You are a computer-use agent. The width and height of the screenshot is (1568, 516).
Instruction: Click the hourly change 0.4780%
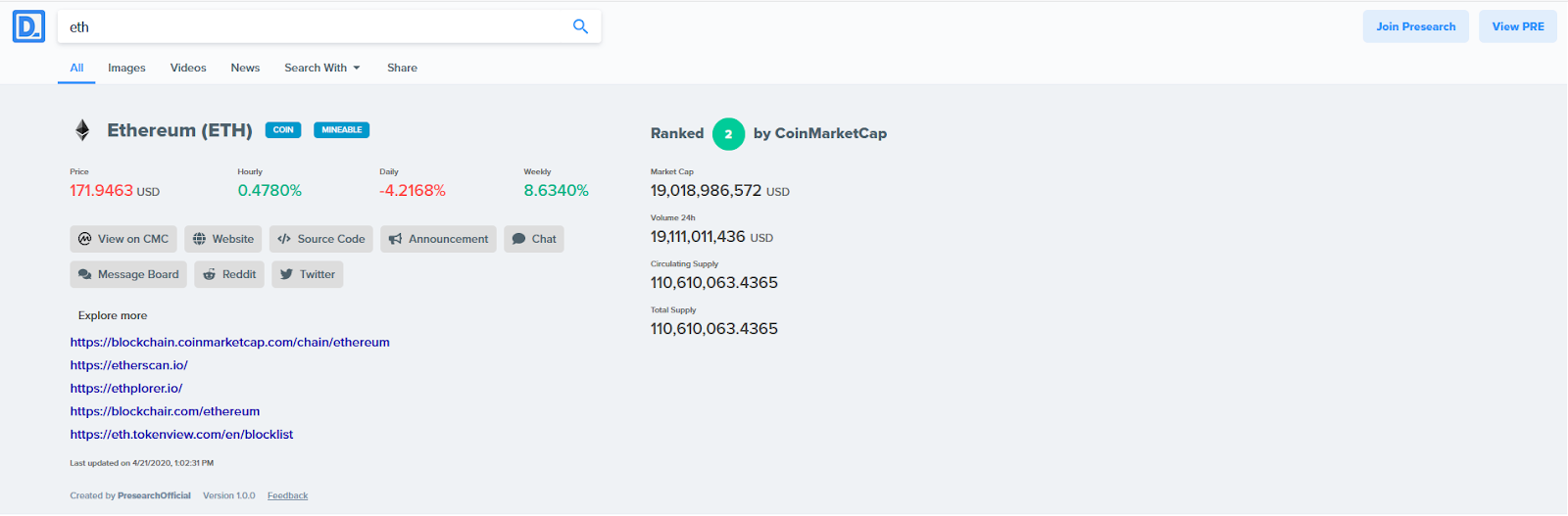[x=269, y=191]
